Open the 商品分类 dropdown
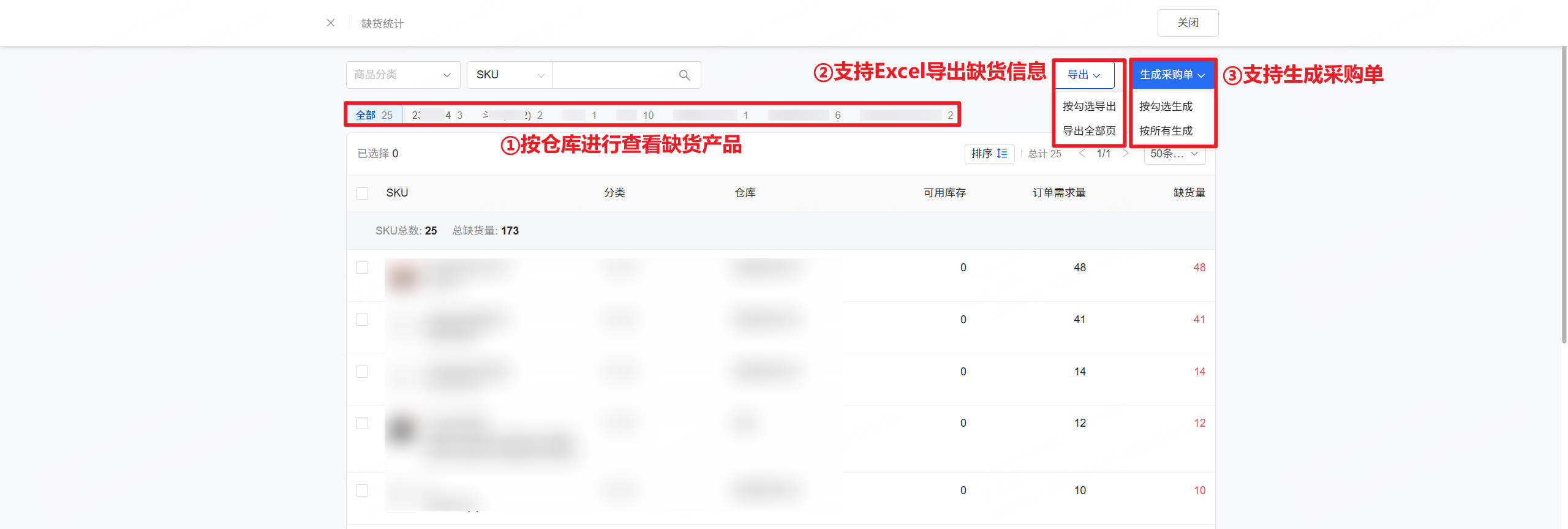 pyautogui.click(x=402, y=75)
